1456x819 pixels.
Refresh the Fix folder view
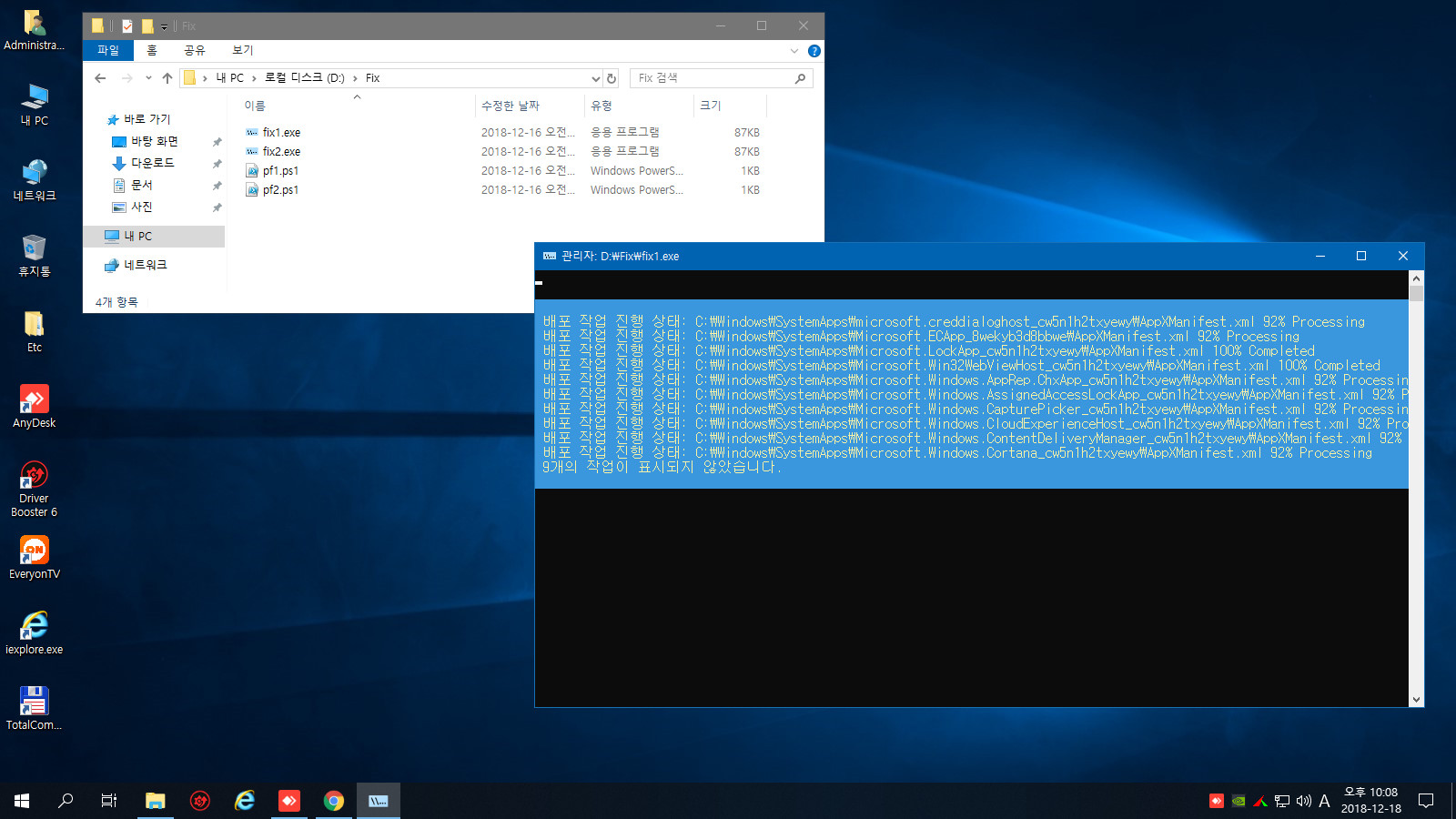click(x=612, y=78)
